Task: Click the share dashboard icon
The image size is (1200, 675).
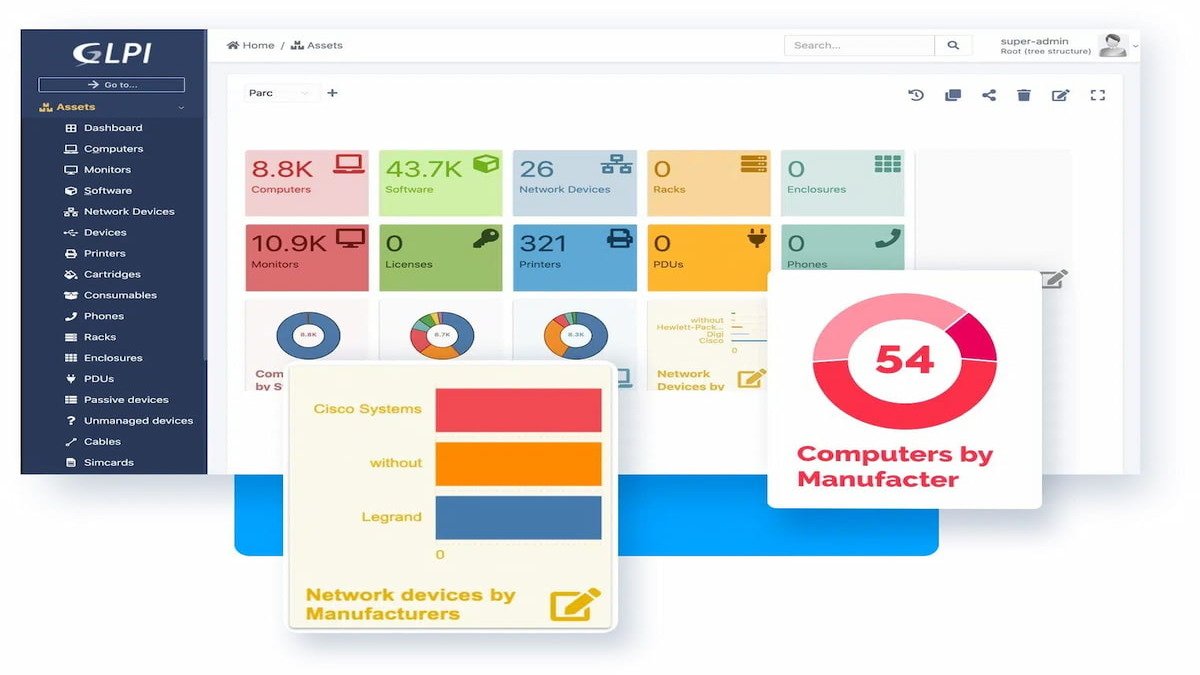Action: coord(989,95)
